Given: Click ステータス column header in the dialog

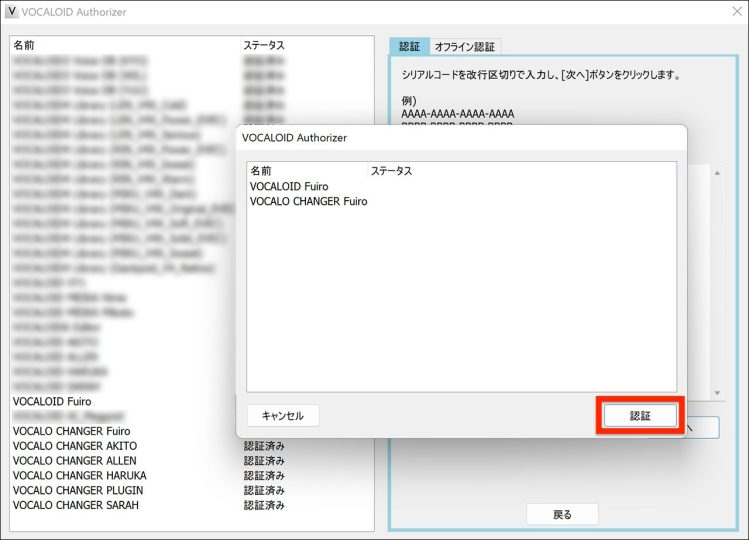Looking at the screenshot, I should coord(391,171).
